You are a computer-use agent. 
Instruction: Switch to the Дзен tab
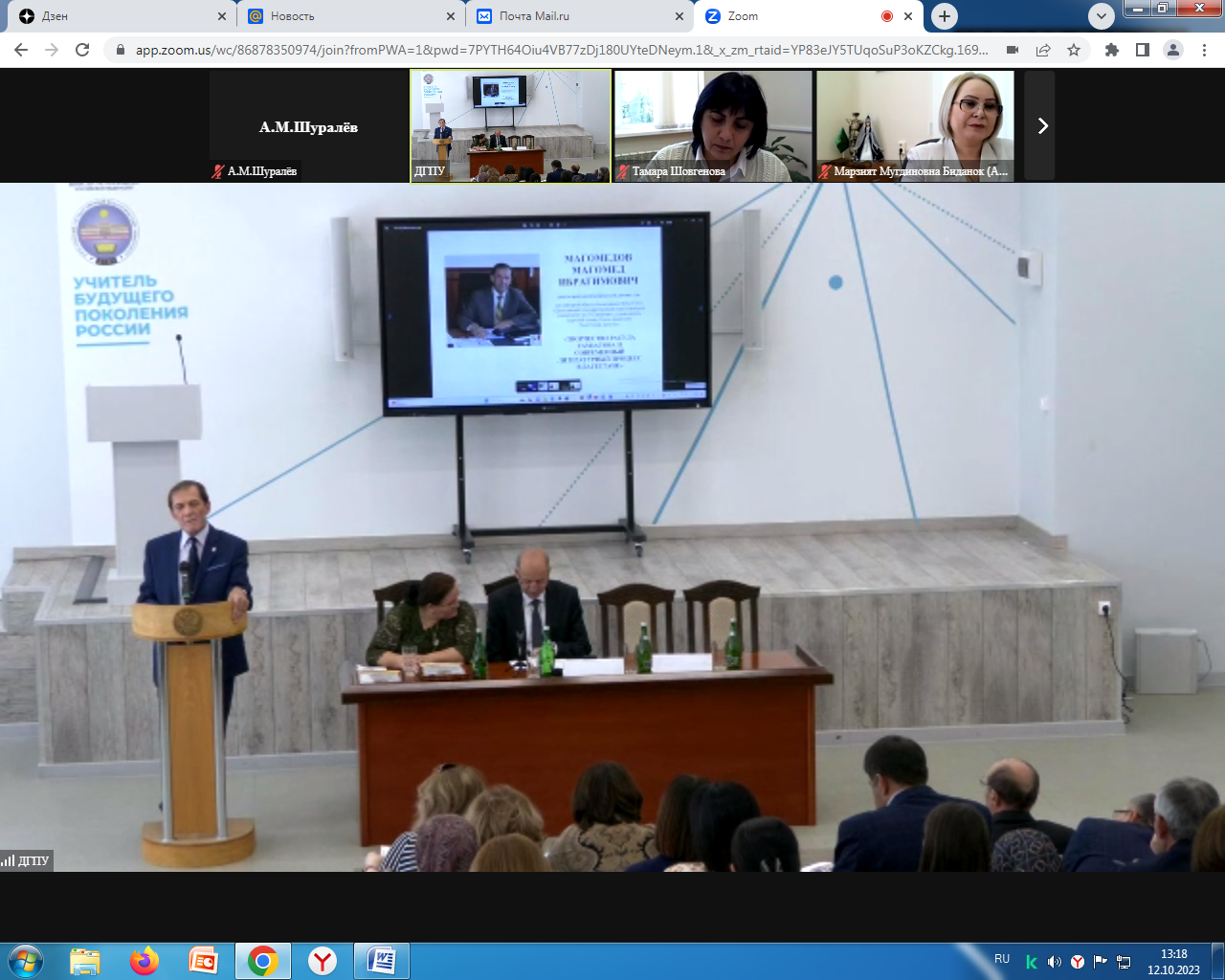115,16
